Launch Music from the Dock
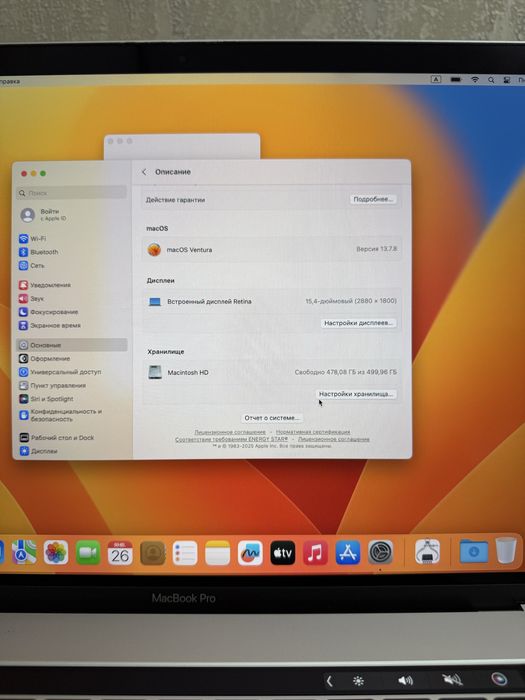 pyautogui.click(x=315, y=553)
